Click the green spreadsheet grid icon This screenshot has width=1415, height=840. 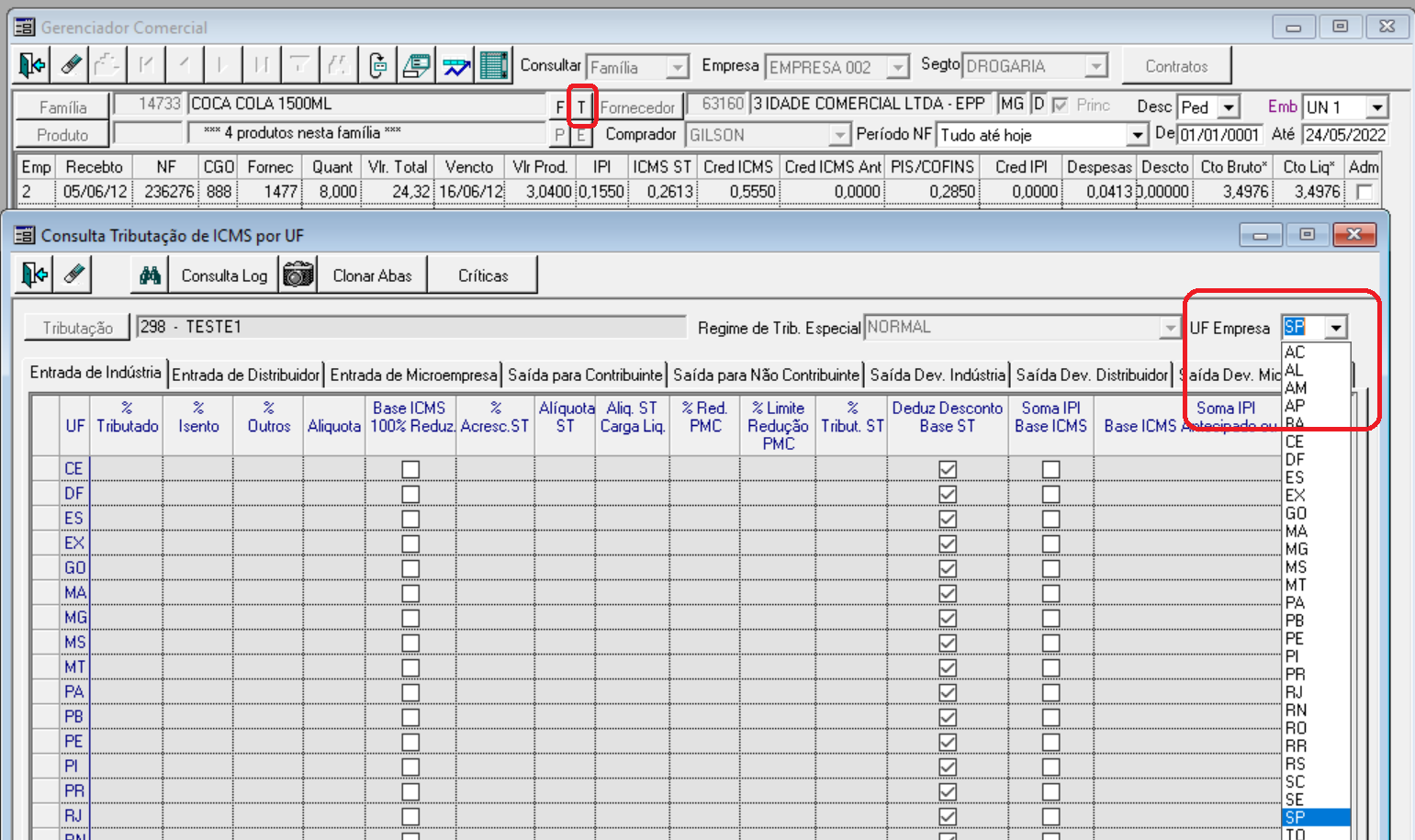[494, 65]
